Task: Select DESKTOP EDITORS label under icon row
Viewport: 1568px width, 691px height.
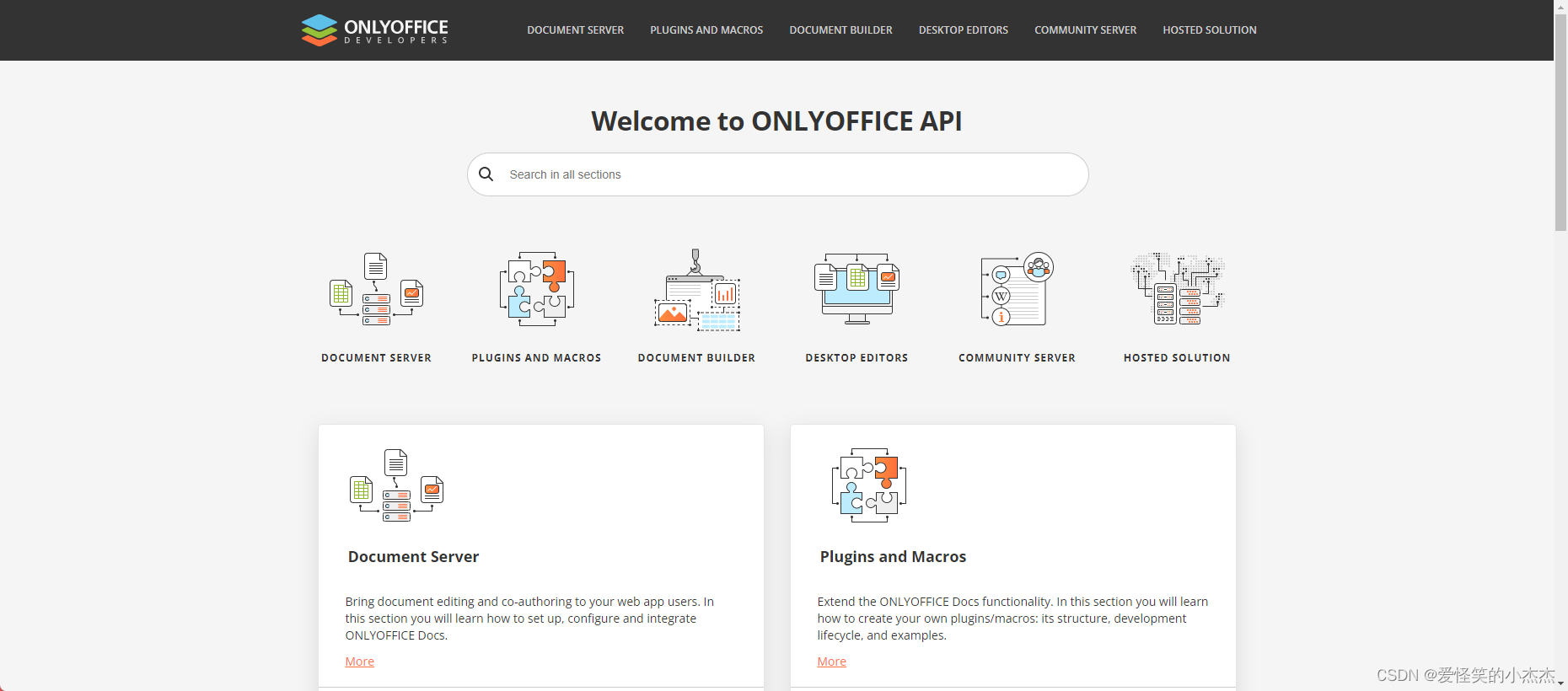Action: pyautogui.click(x=856, y=358)
